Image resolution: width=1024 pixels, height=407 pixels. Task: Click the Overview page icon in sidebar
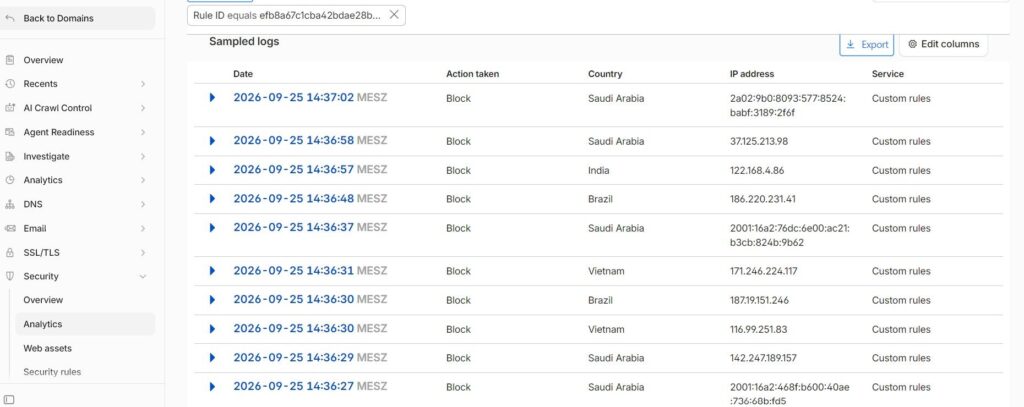coord(10,60)
